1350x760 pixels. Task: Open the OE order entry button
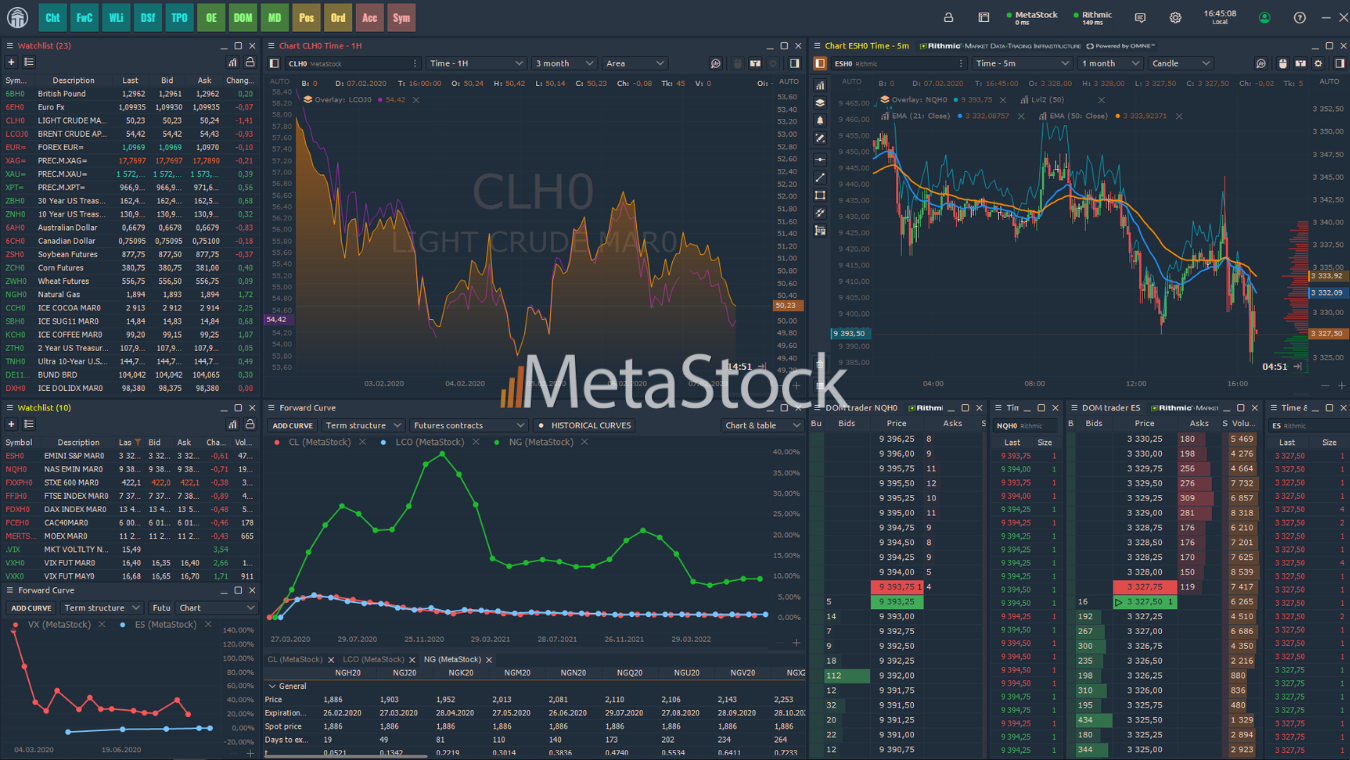point(211,17)
